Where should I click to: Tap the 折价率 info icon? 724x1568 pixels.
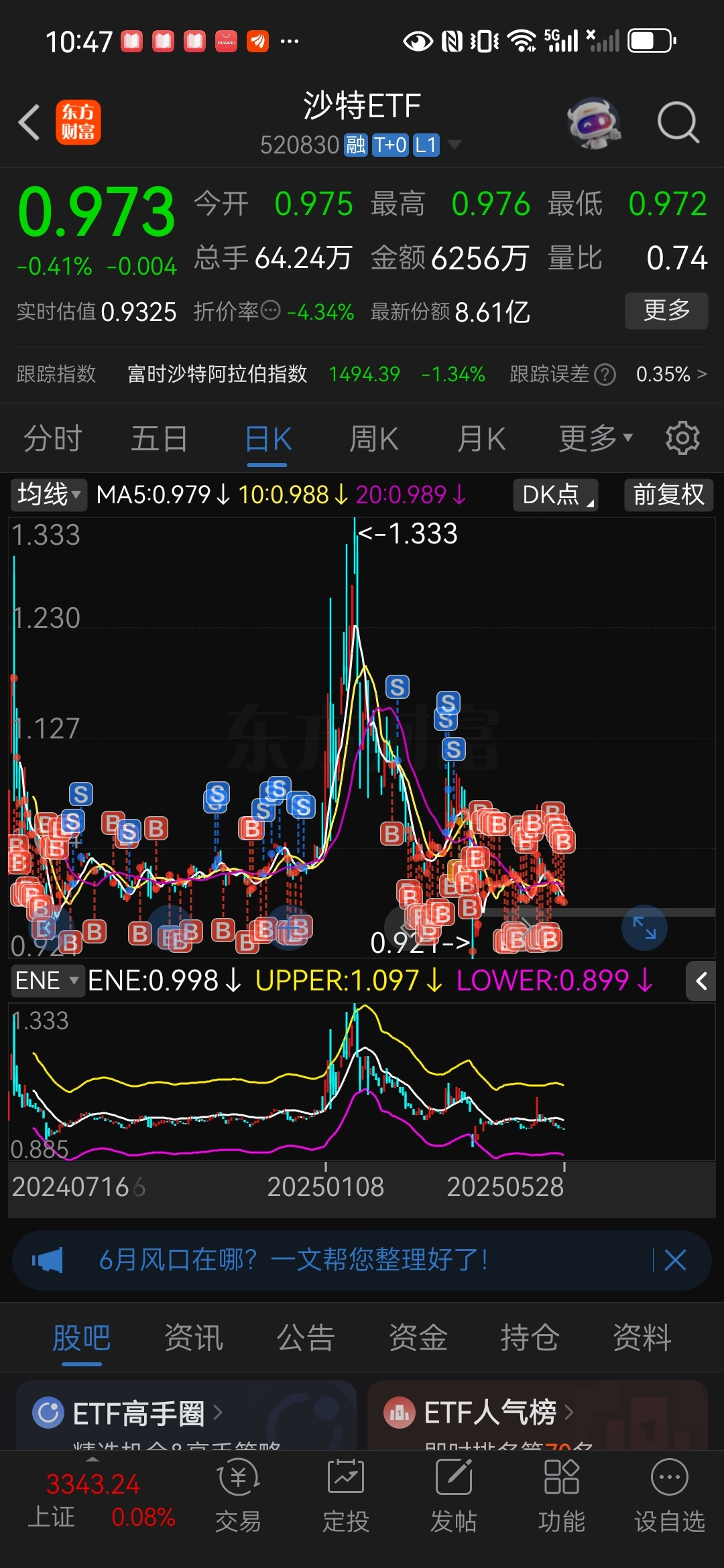pos(270,310)
